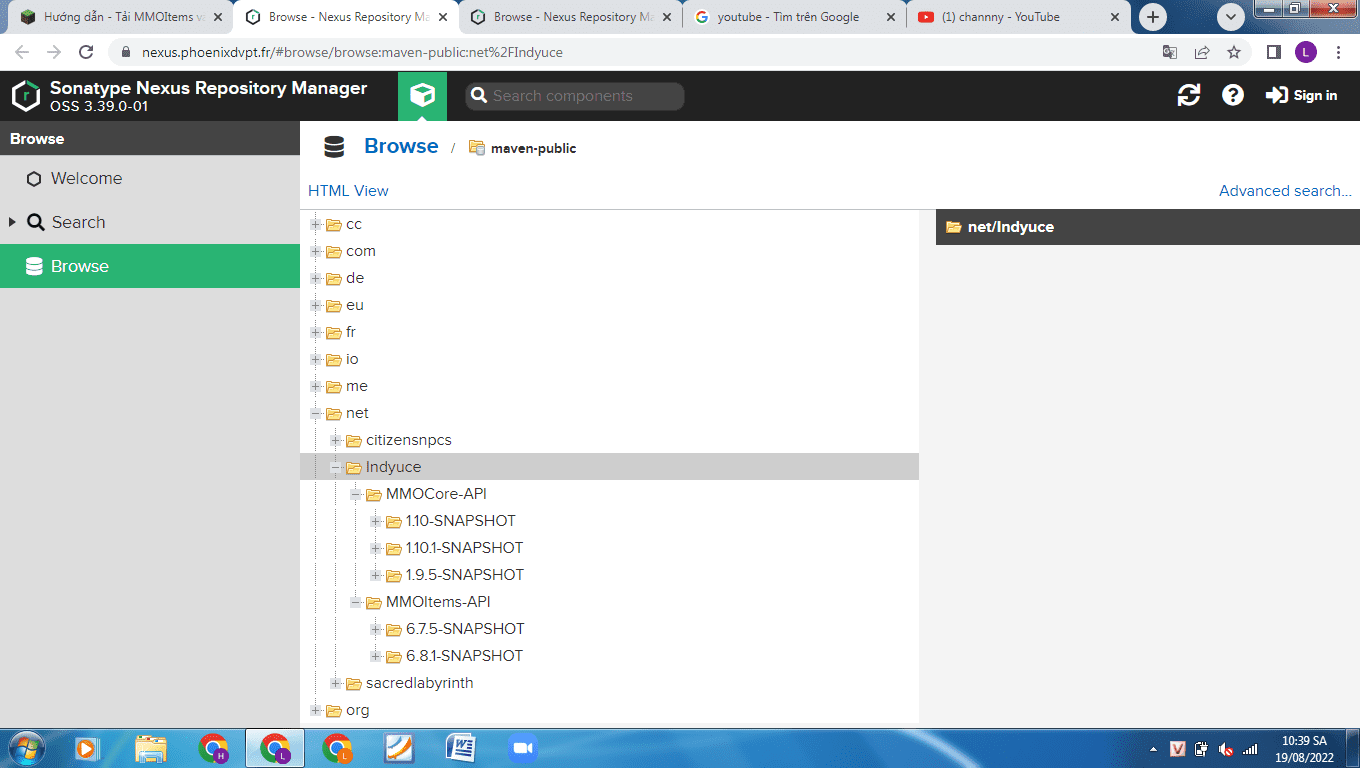
Task: Click the red V icon in system tray
Action: tap(1178, 749)
